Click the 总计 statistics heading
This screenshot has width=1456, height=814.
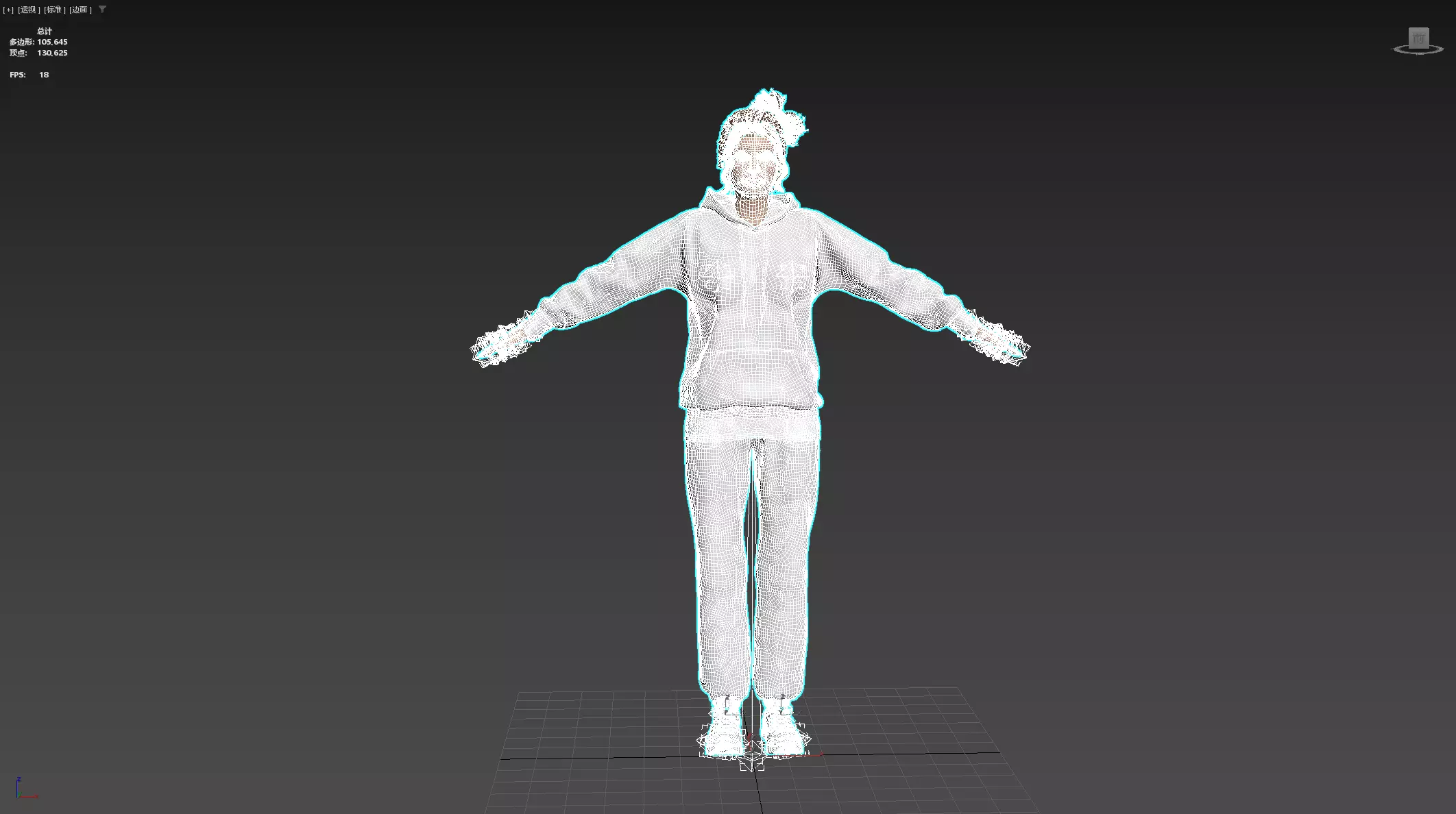[45, 31]
